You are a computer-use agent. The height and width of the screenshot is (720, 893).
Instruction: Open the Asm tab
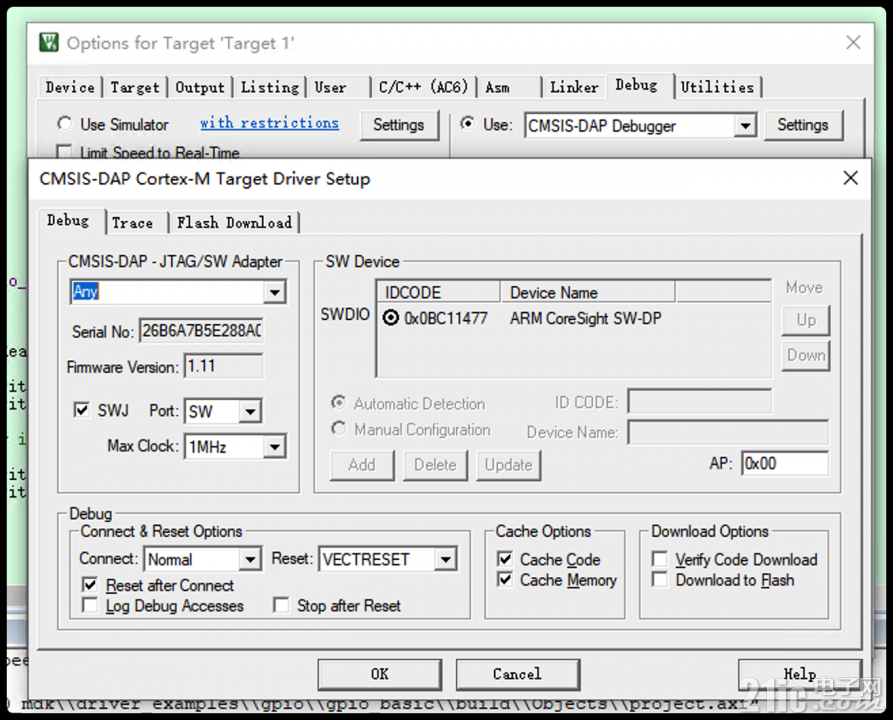click(x=509, y=87)
